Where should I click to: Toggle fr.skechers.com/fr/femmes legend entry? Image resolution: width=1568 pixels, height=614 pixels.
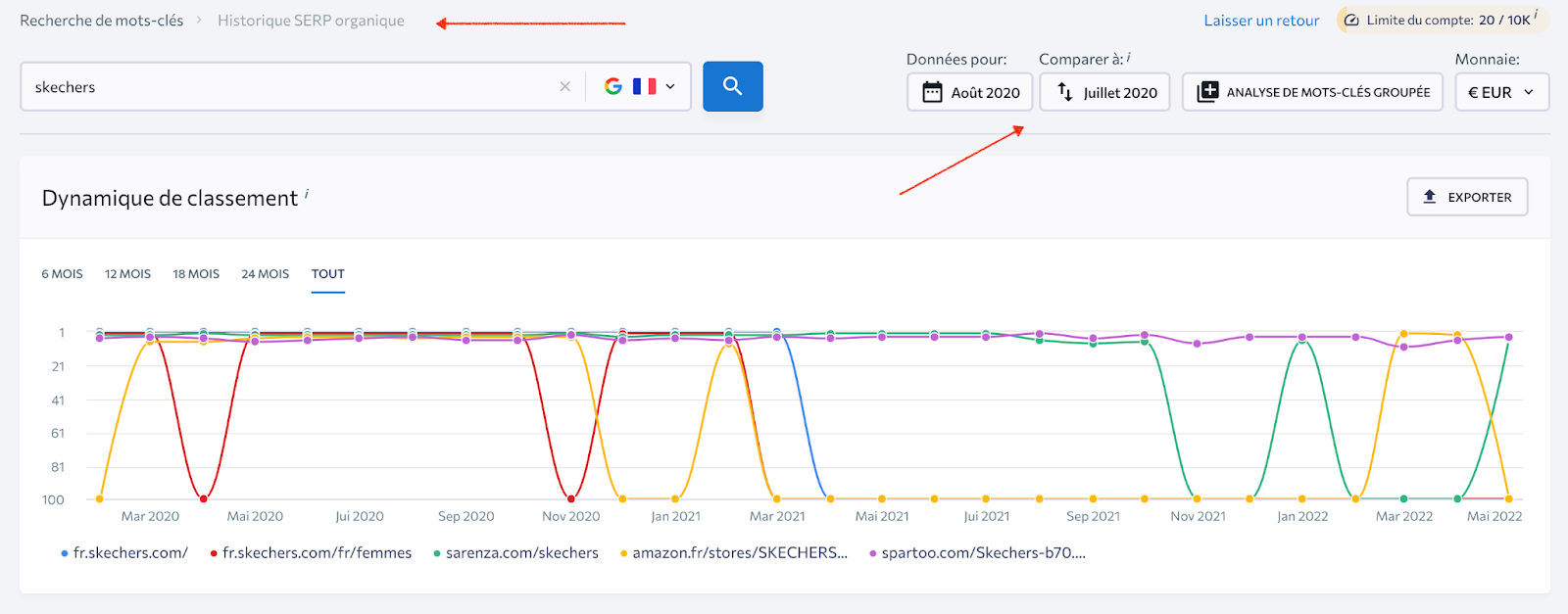[311, 553]
